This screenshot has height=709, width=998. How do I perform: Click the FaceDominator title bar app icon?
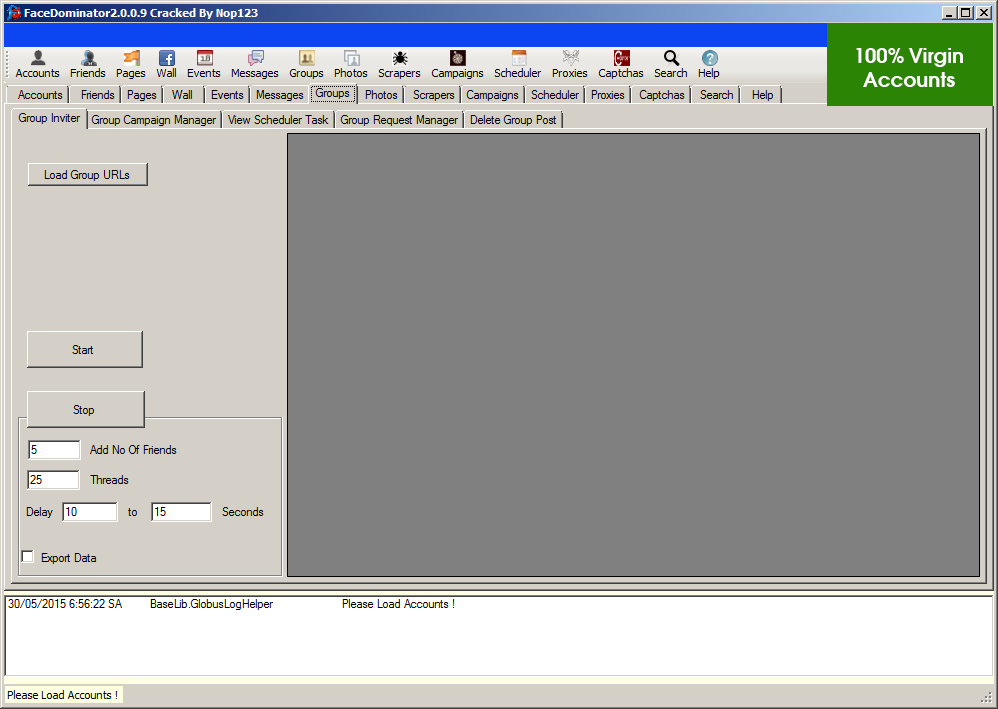point(13,13)
